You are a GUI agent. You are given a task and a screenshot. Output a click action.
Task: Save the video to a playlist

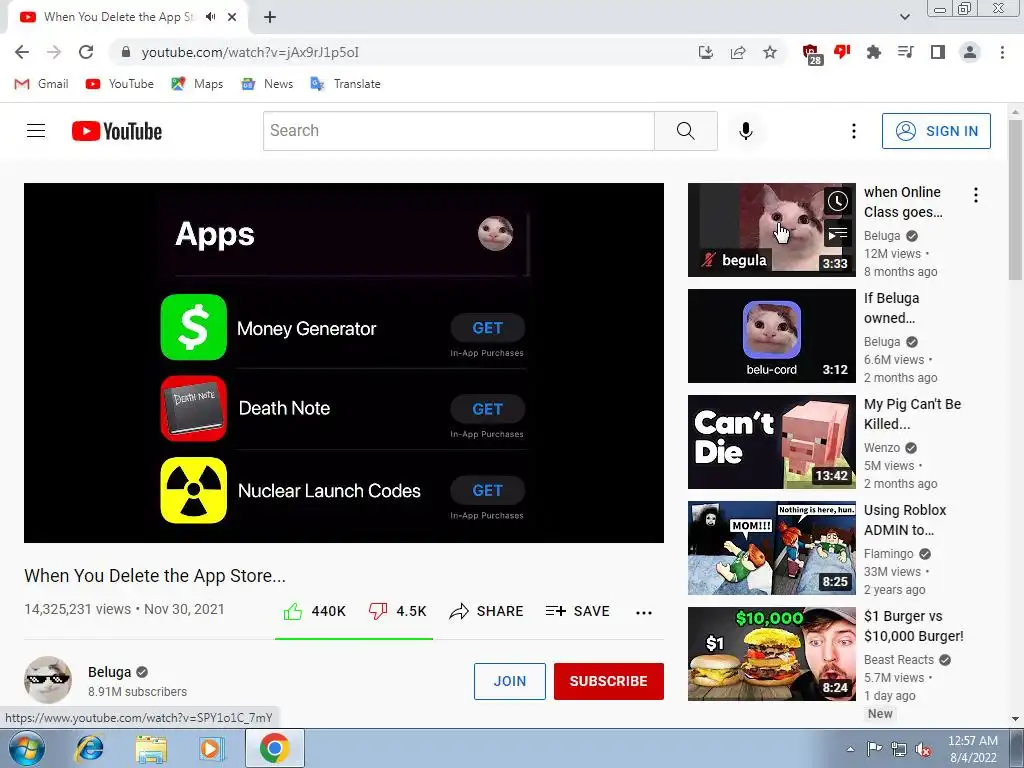(577, 611)
